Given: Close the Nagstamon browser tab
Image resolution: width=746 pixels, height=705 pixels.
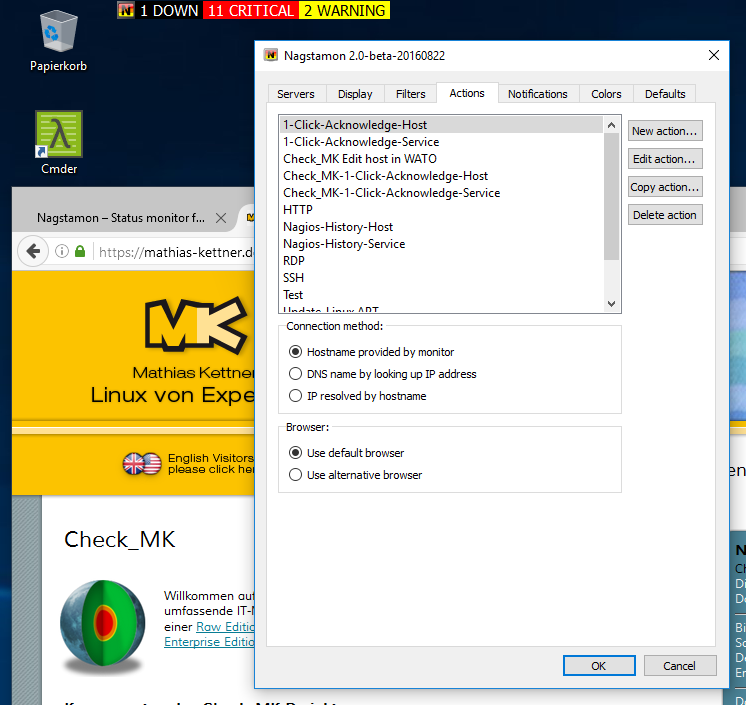Looking at the screenshot, I should [221, 218].
